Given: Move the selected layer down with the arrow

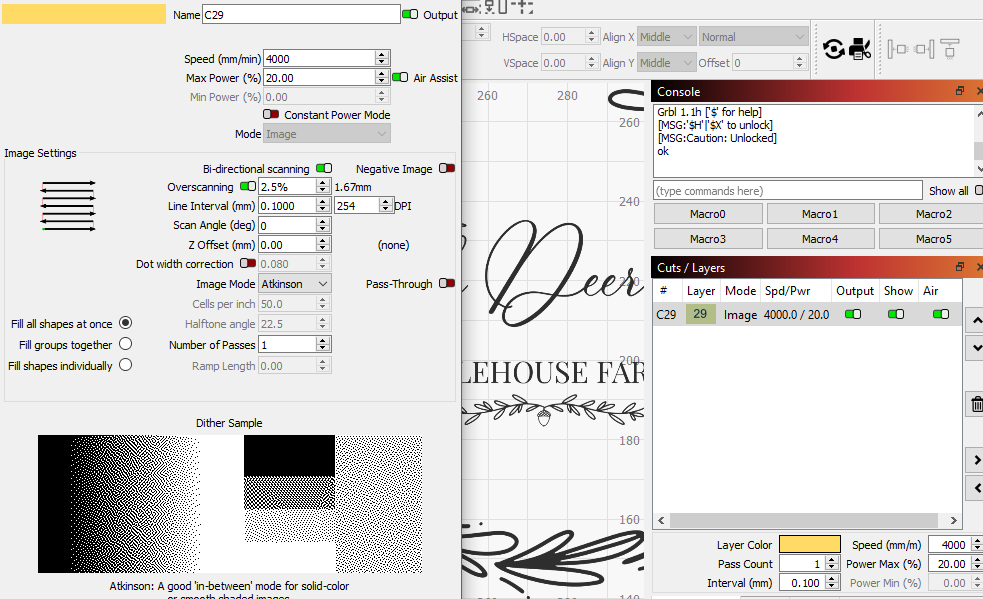Looking at the screenshot, I should 975,347.
